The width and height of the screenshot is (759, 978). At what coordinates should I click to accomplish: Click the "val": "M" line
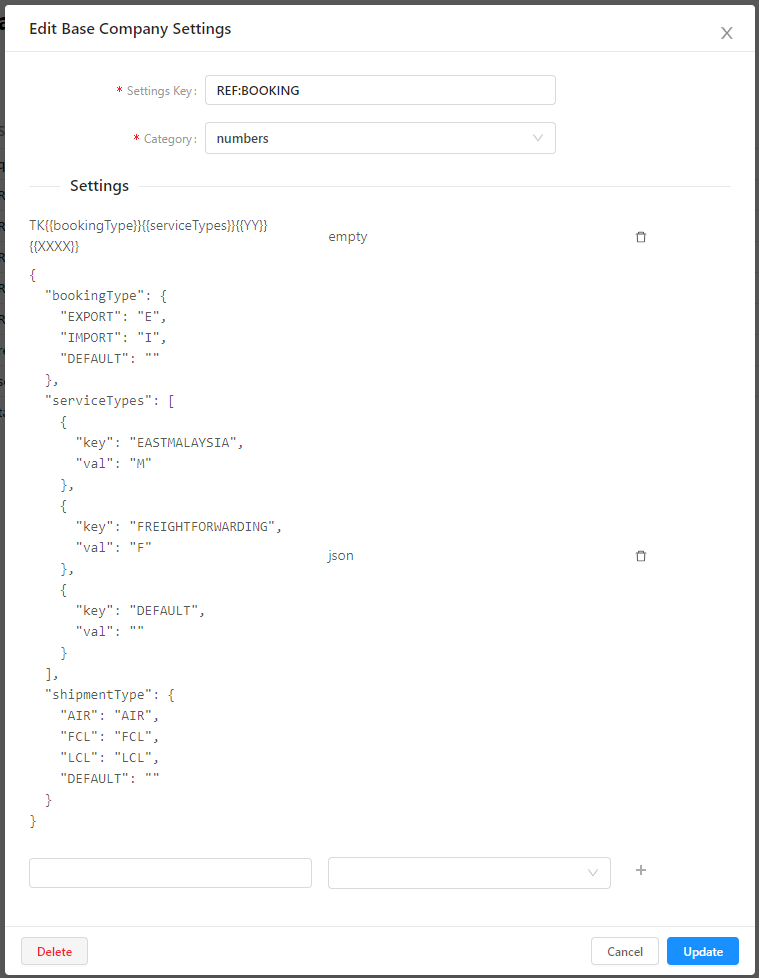tap(114, 463)
